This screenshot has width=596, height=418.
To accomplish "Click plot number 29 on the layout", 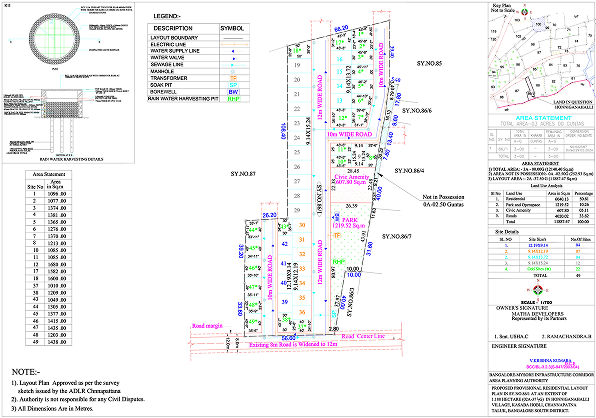I will [297, 210].
